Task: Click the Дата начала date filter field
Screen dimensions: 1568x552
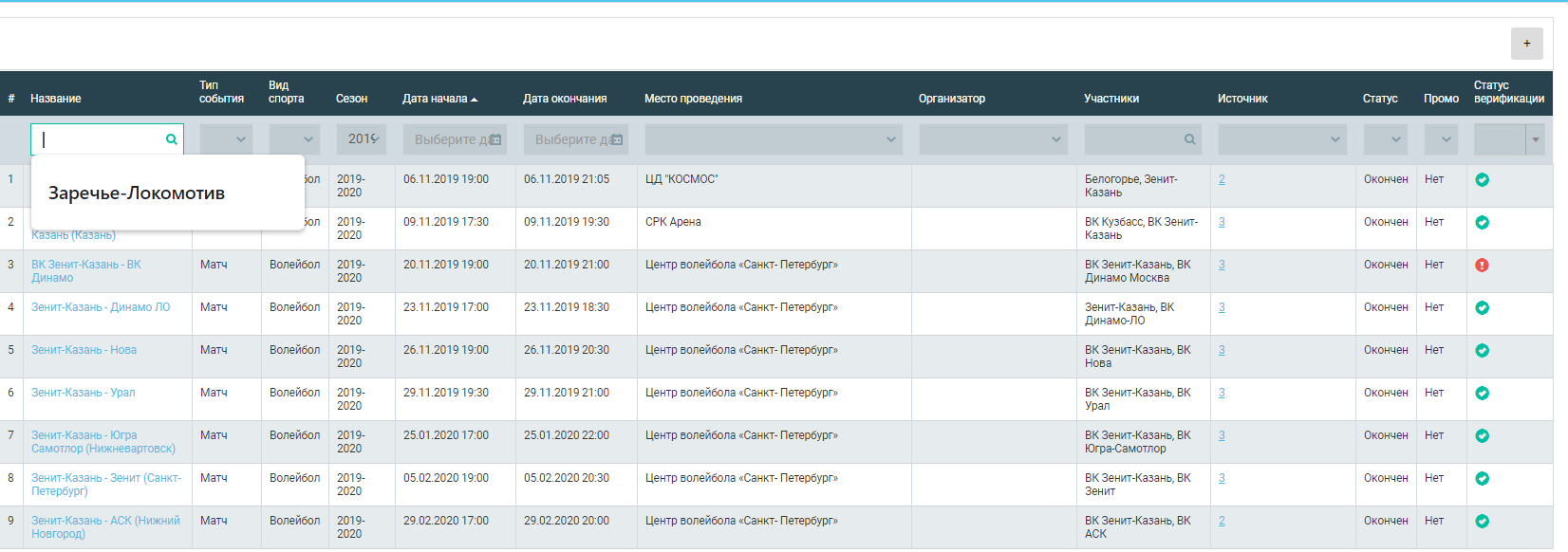Action: click(455, 139)
